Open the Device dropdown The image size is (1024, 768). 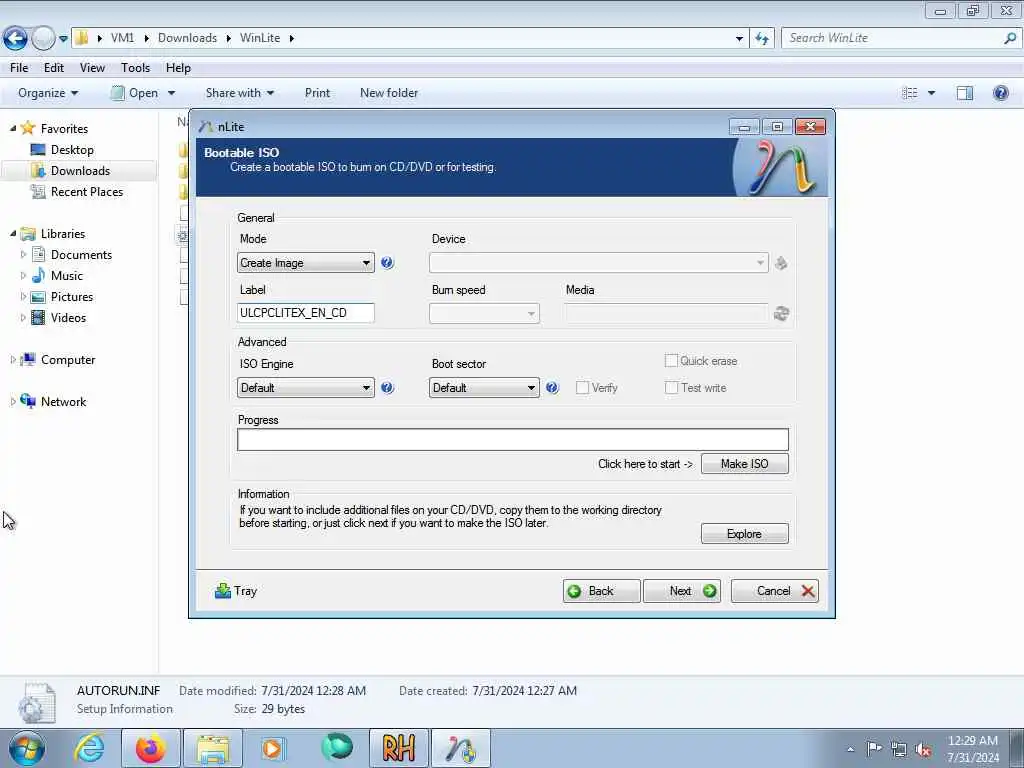pos(598,263)
